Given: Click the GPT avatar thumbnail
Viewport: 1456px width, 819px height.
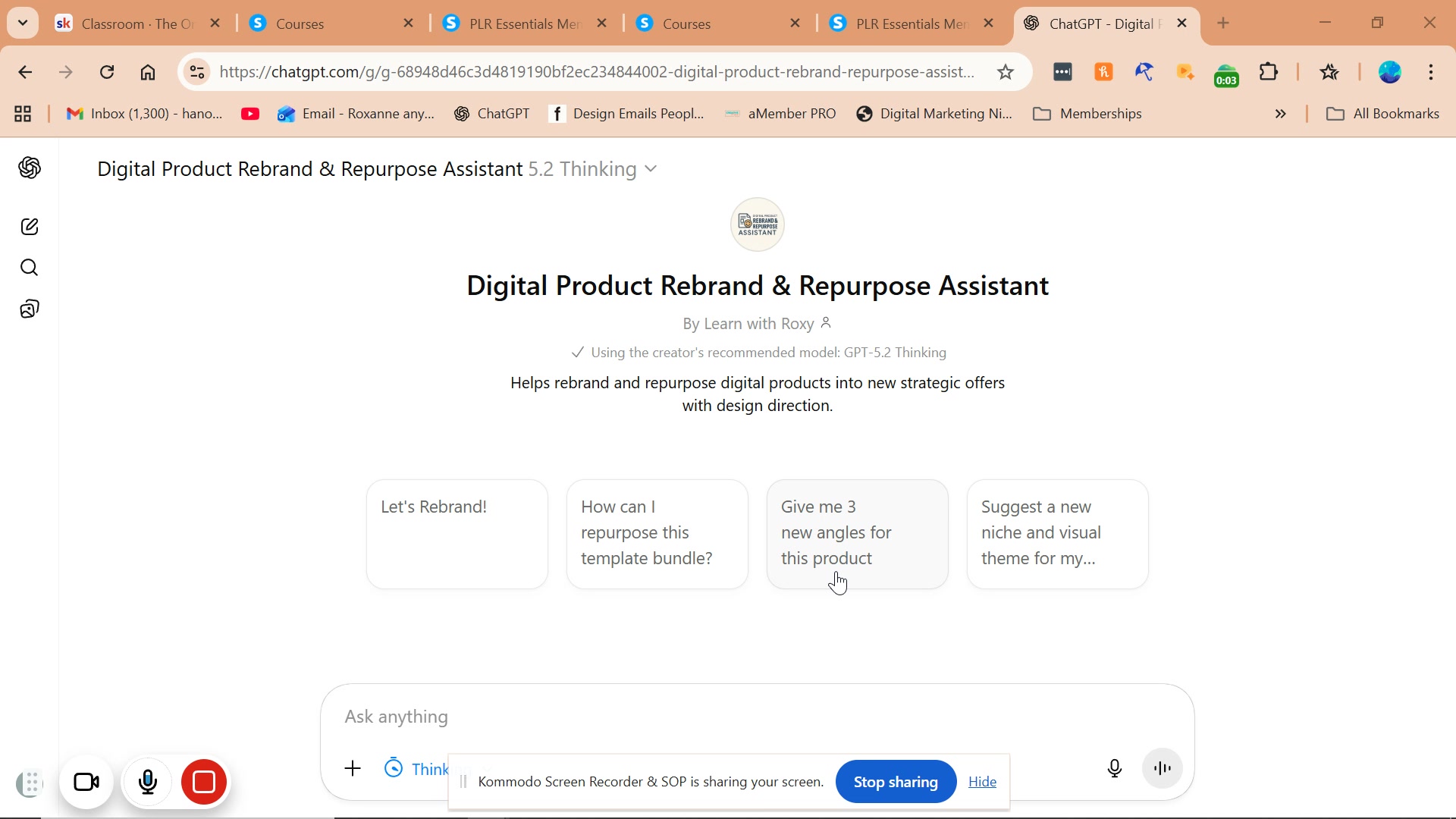Looking at the screenshot, I should [x=758, y=224].
